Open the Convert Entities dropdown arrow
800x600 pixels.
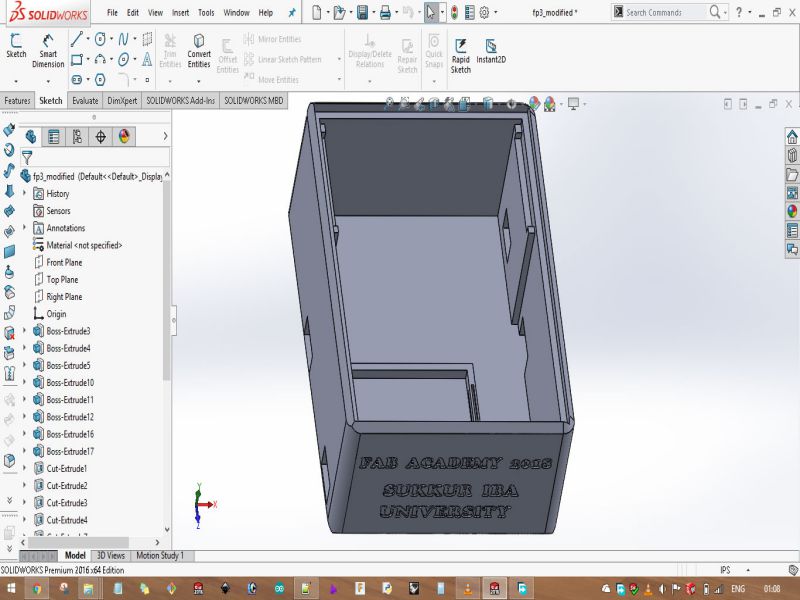(x=199, y=81)
